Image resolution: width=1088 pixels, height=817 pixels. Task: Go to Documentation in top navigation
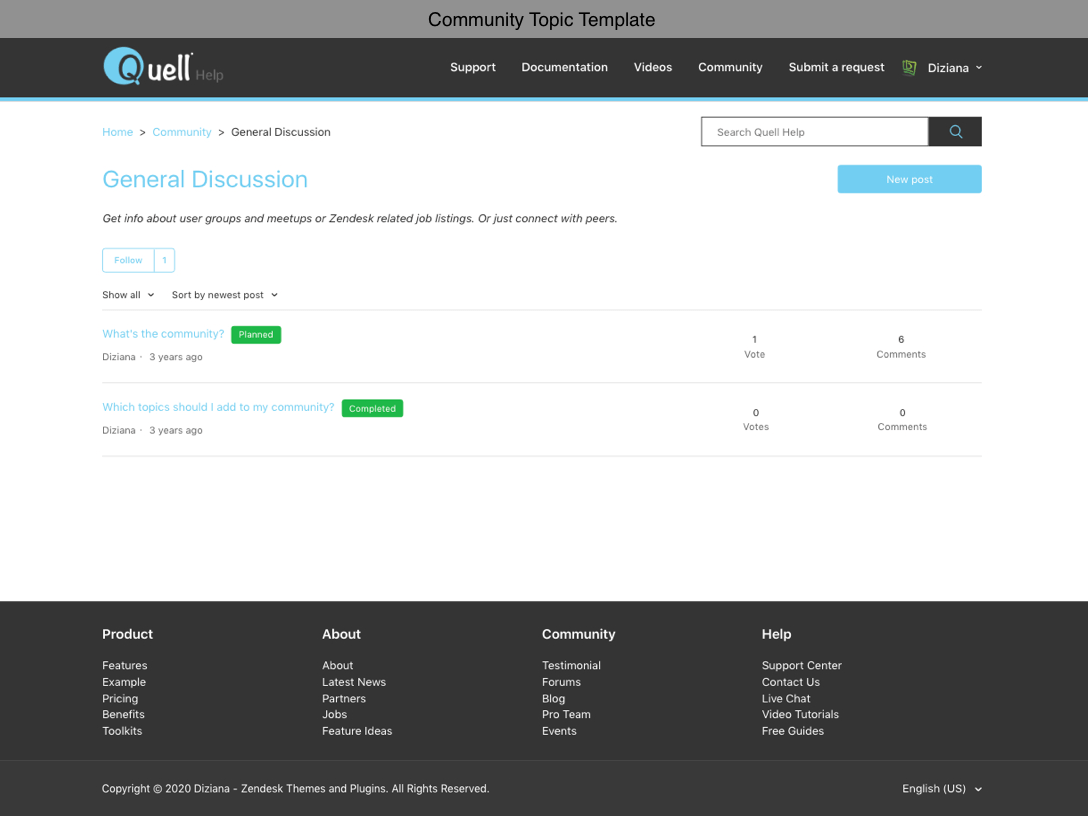pos(564,67)
